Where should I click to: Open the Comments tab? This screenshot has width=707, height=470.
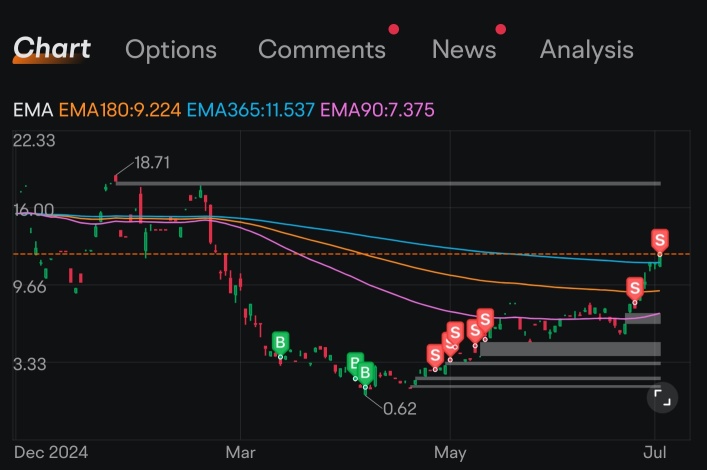coord(322,50)
